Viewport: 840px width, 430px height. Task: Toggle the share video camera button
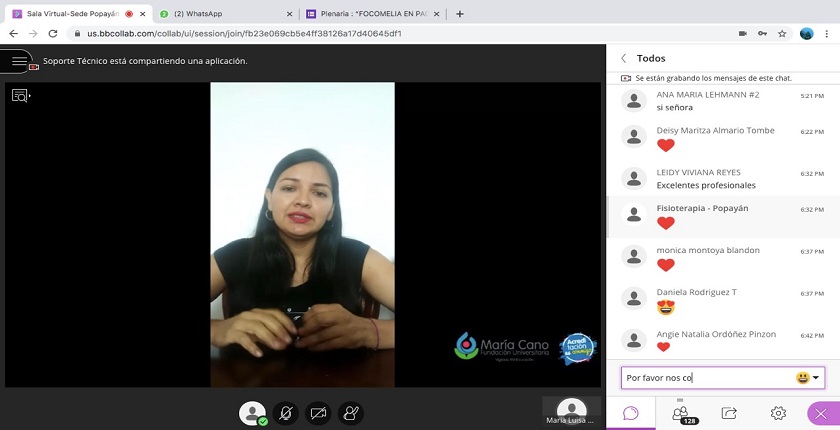click(x=318, y=413)
